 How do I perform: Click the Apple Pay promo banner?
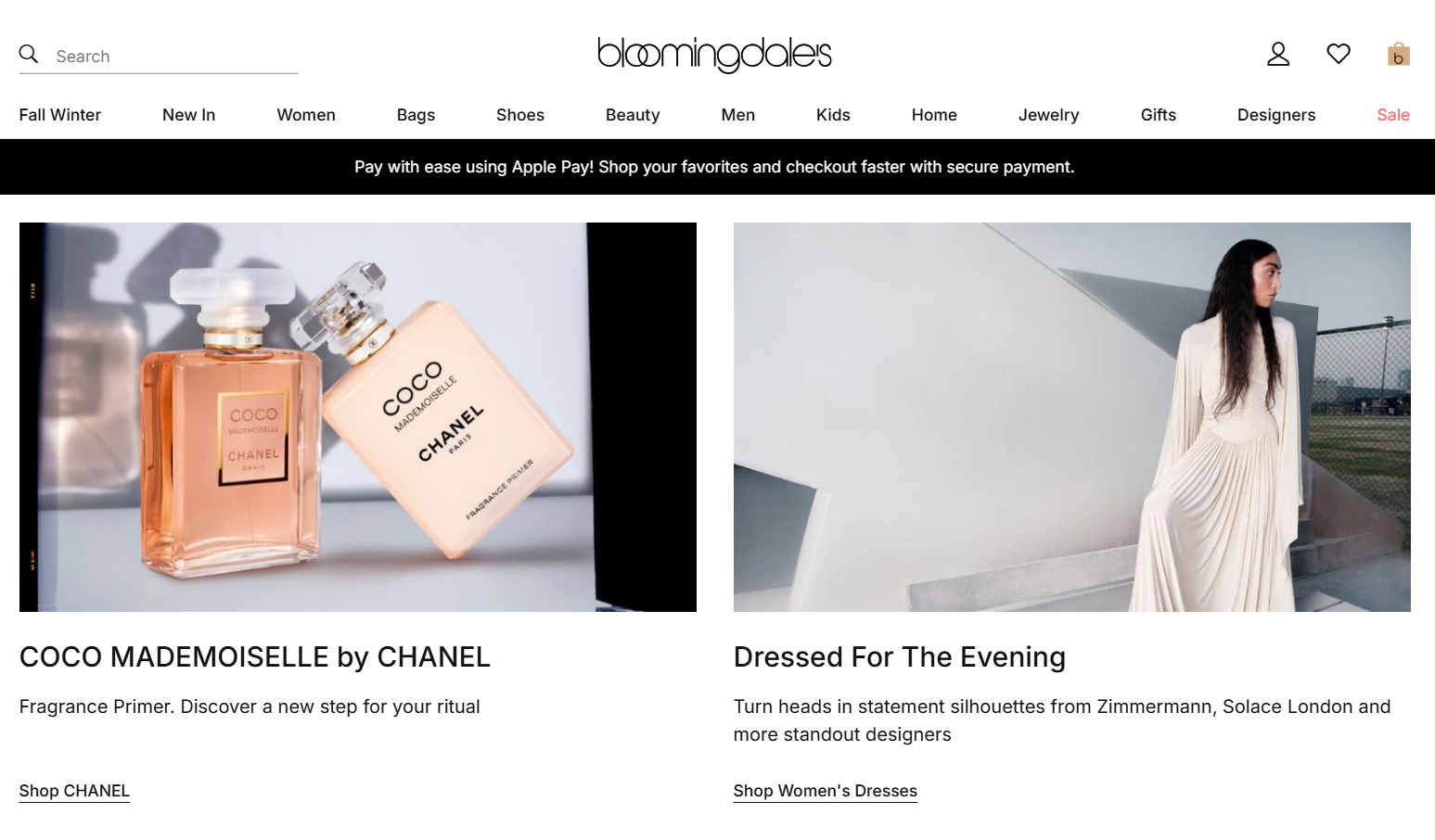pos(714,167)
